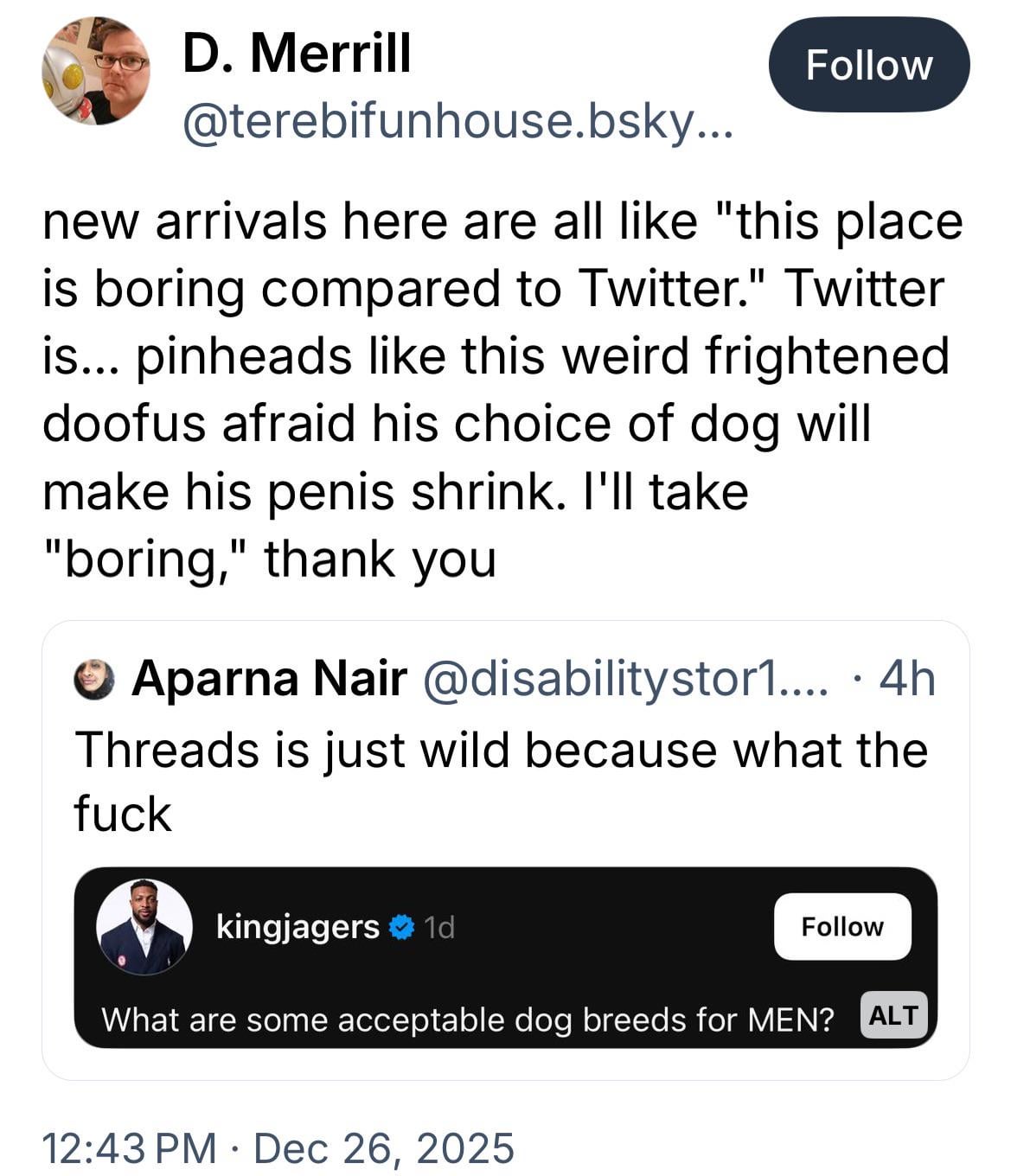Open D. Merrill's profile avatar
This screenshot has width=1011, height=1176.
click(95, 71)
